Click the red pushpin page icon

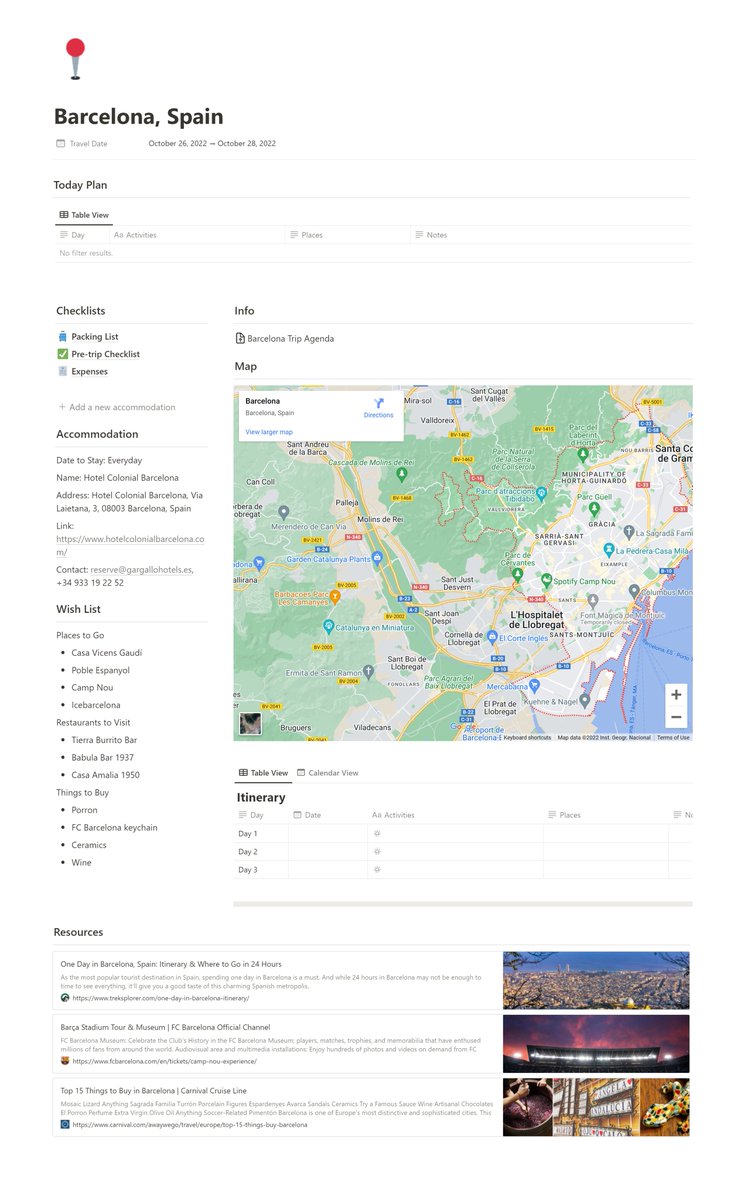pyautogui.click(x=75, y=59)
